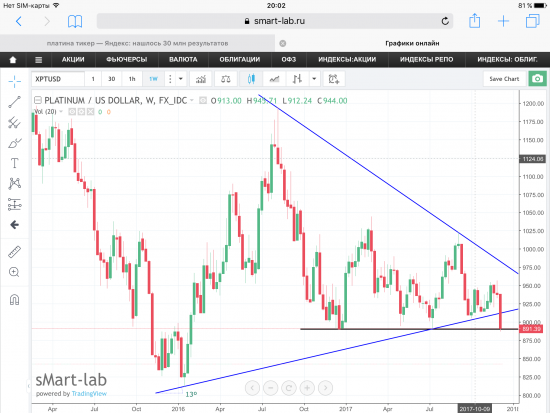Show all Safari tabs overview
The image size is (550, 413).
coord(533,21)
